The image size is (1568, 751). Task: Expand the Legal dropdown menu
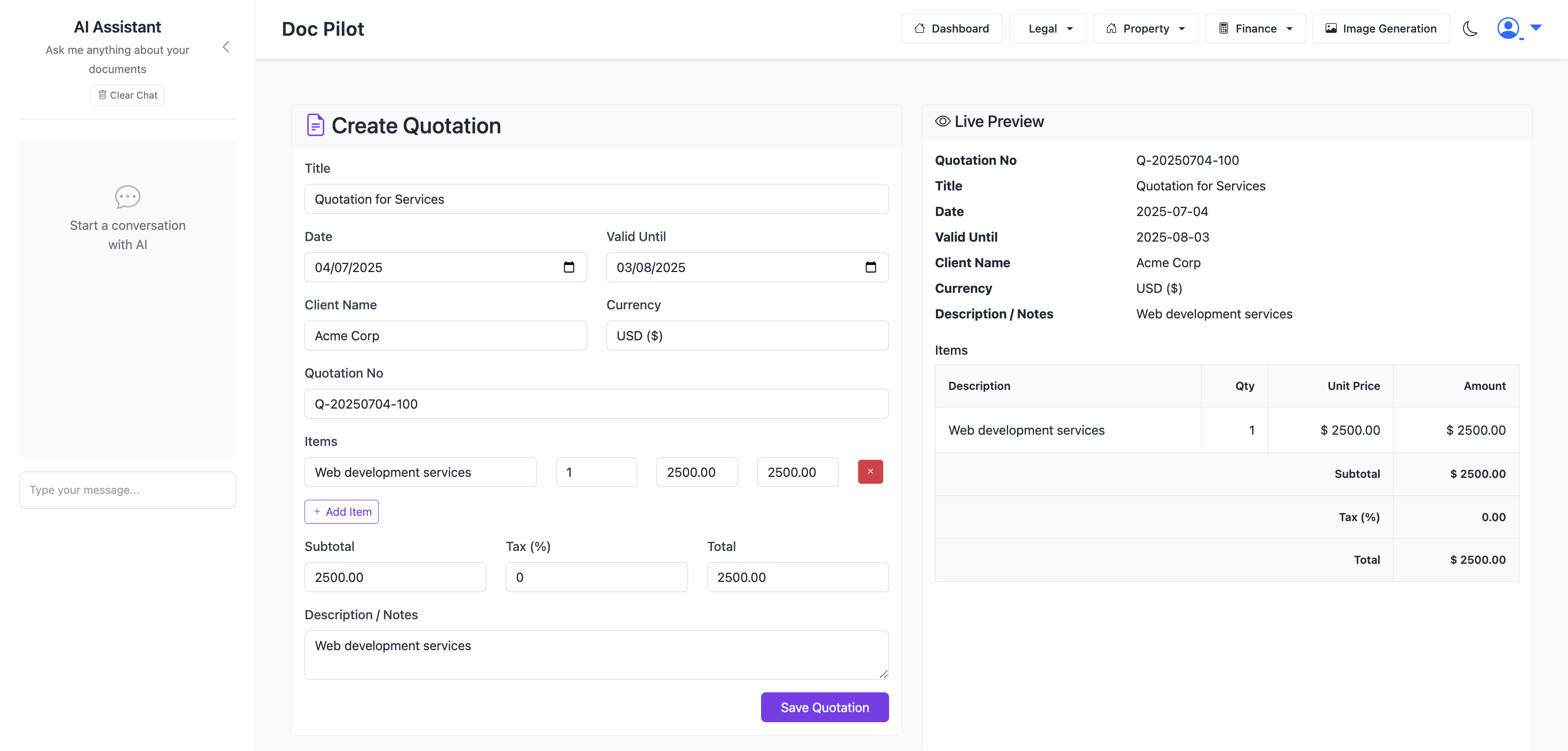1047,29
